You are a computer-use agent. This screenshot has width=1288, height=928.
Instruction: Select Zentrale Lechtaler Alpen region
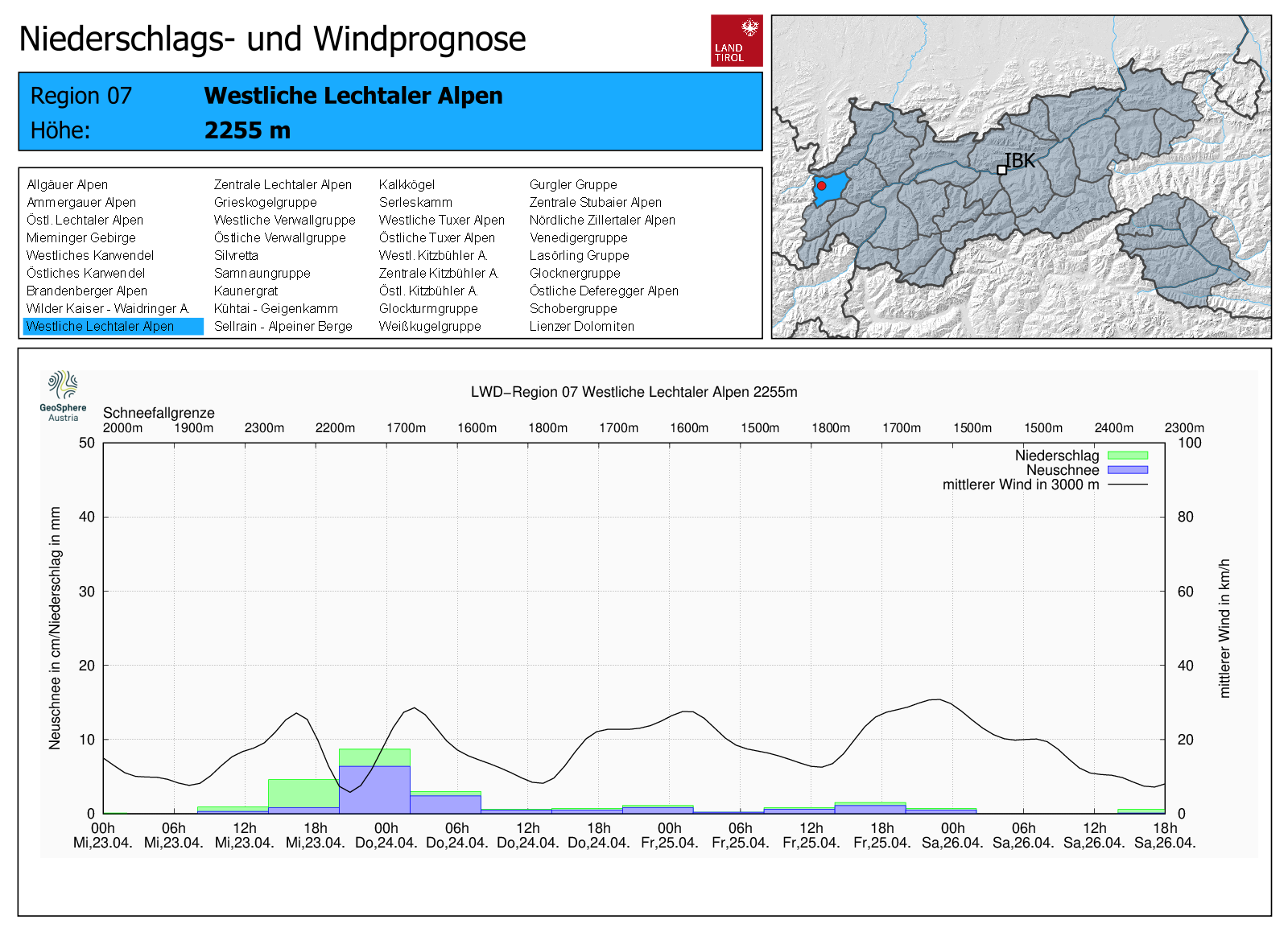pyautogui.click(x=283, y=184)
